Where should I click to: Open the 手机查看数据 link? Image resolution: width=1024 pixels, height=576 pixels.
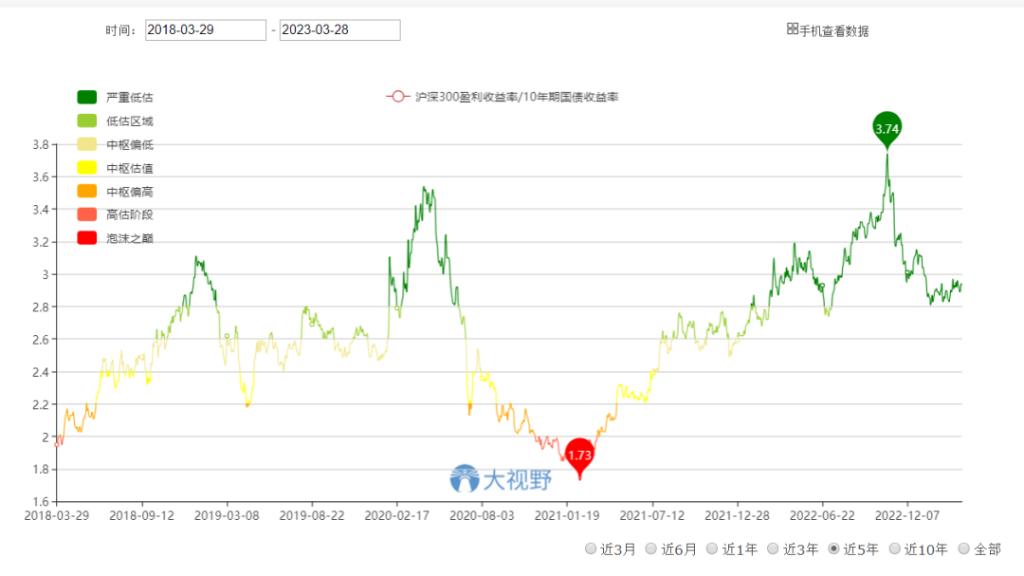click(834, 31)
